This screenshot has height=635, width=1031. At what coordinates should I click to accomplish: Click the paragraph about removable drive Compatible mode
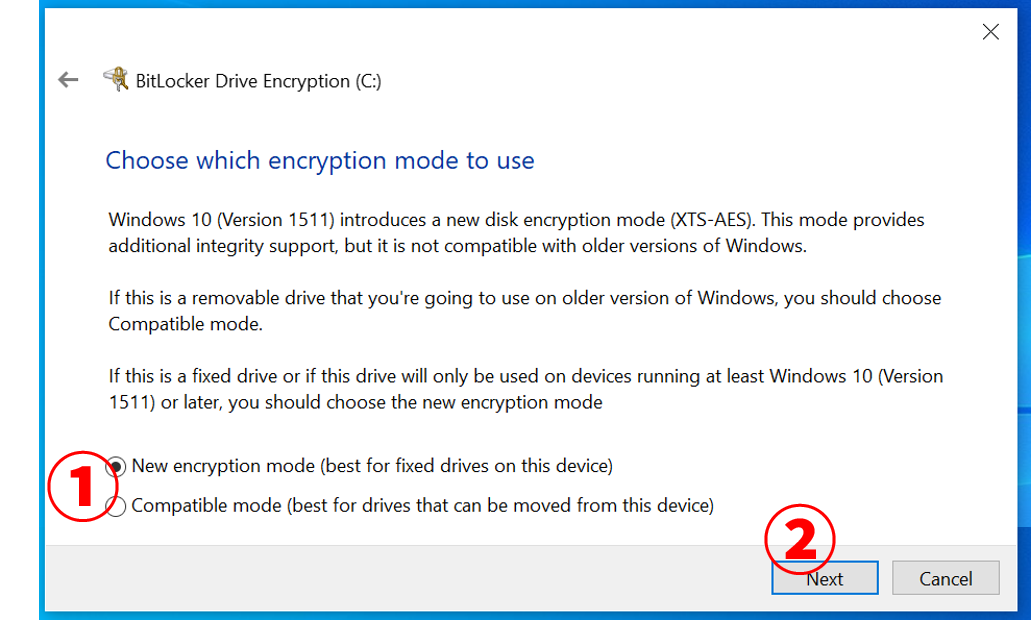click(525, 311)
